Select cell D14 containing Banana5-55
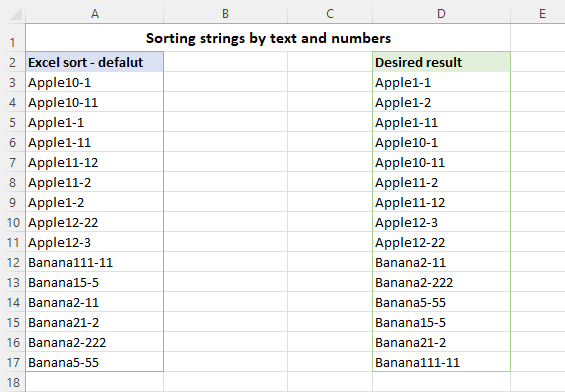565x392 pixels. [441, 302]
